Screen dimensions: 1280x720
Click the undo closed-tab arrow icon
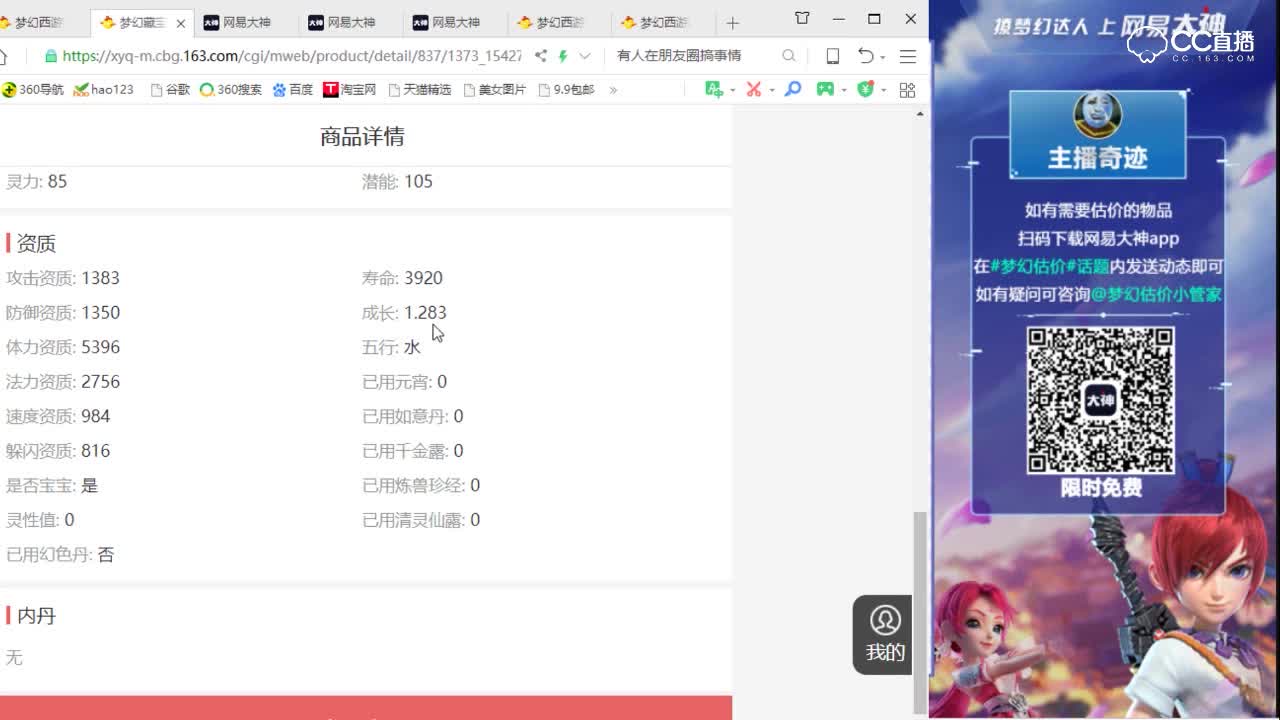[x=866, y=56]
